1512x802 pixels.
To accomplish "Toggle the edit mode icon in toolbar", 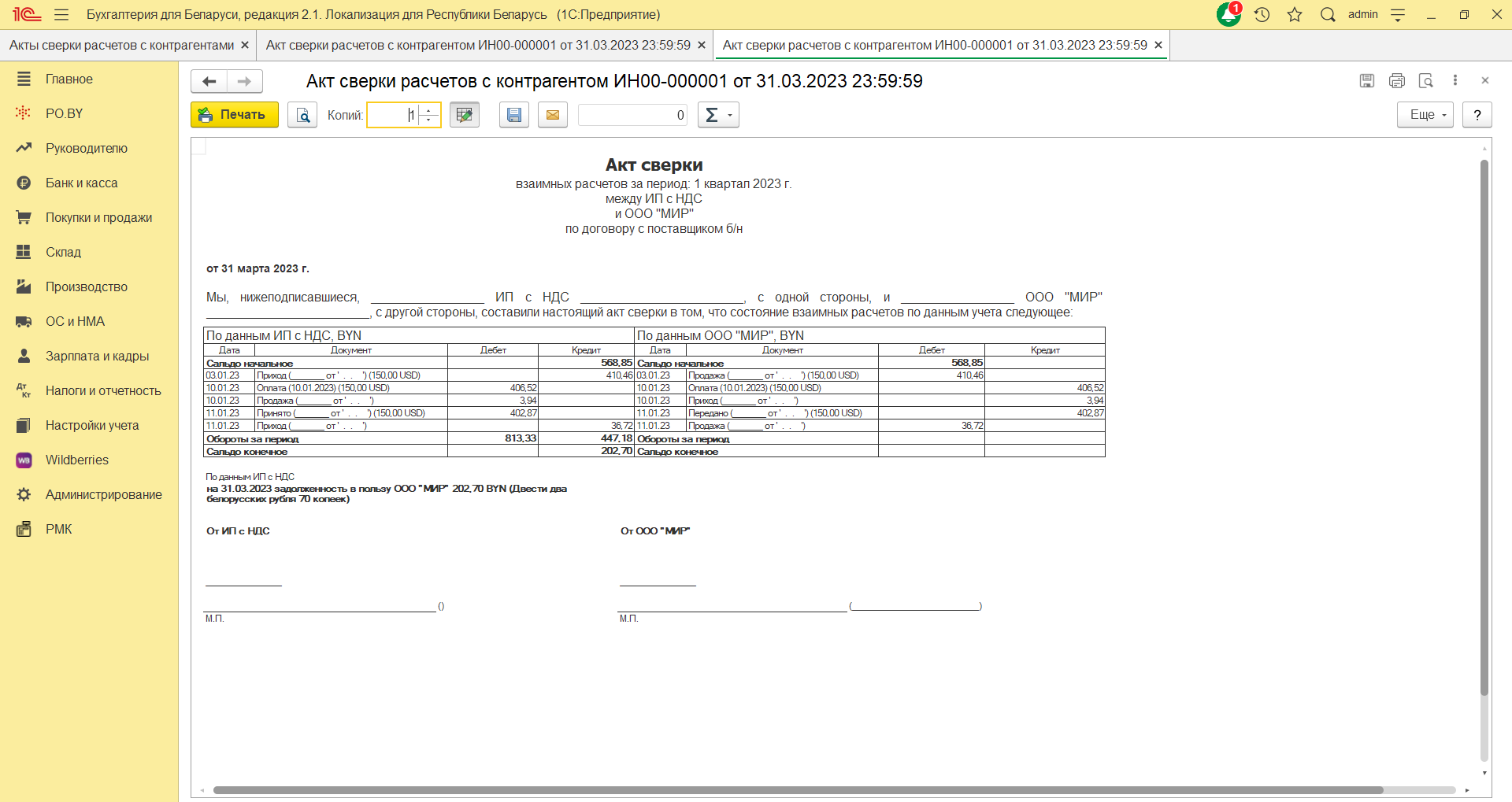I will (x=465, y=115).
